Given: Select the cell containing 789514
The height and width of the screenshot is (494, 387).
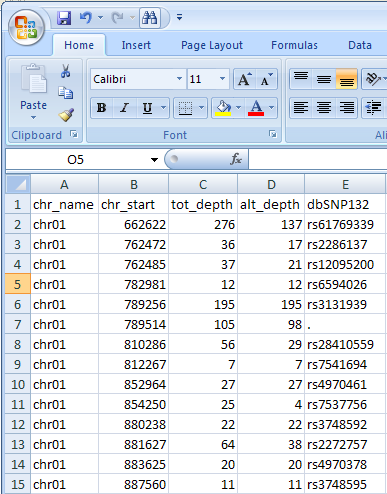Looking at the screenshot, I should point(133,324).
